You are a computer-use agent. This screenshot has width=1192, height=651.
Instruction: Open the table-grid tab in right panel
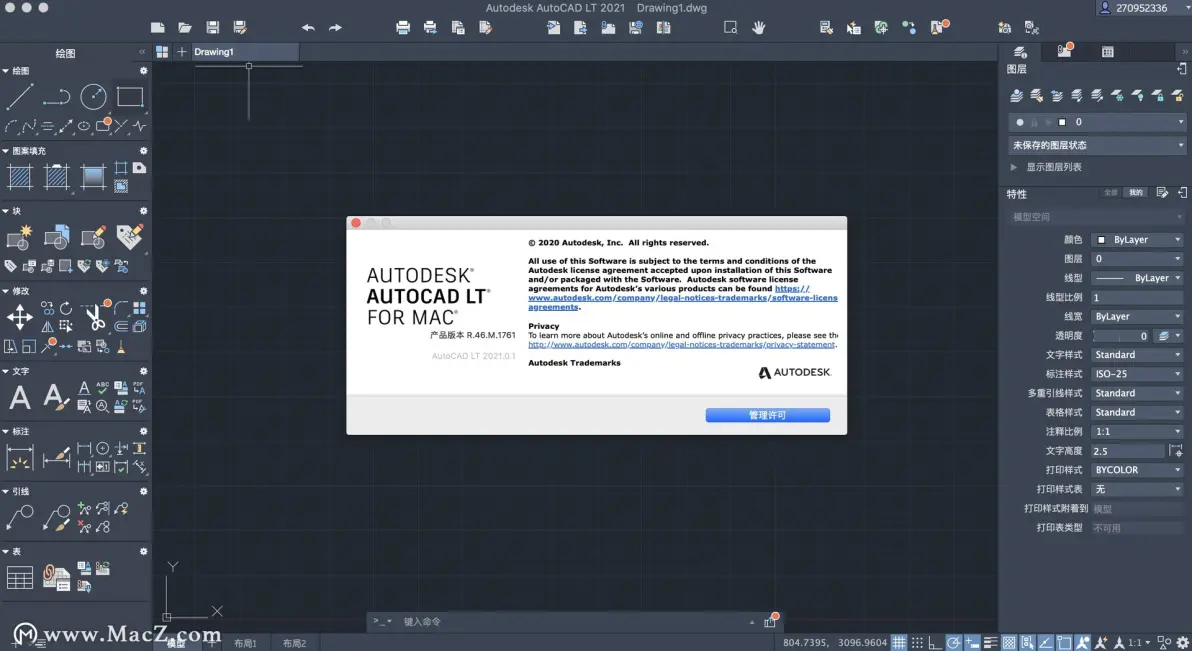tap(1108, 52)
